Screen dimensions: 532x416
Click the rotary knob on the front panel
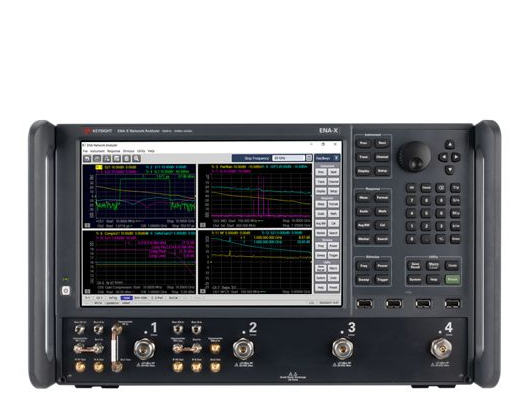point(414,156)
